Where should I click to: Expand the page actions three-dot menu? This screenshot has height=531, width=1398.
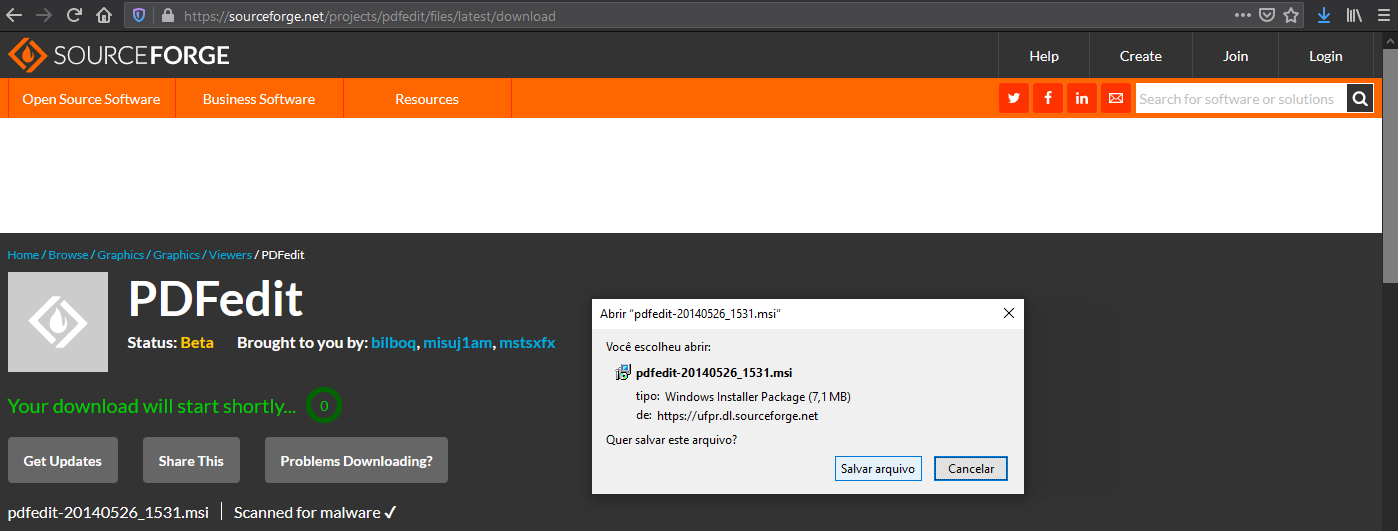coord(1242,16)
